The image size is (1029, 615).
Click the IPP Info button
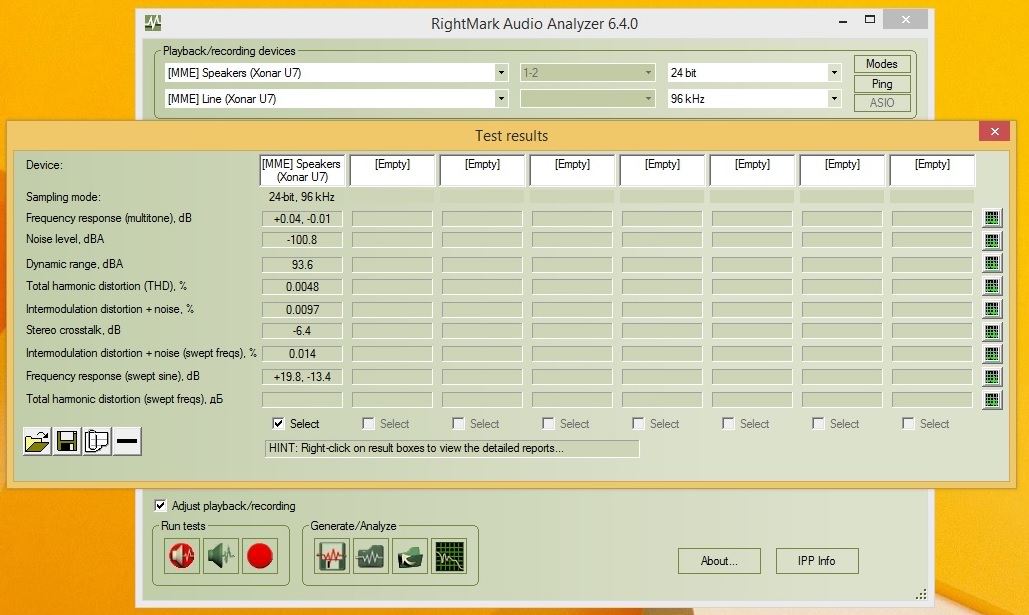(817, 561)
